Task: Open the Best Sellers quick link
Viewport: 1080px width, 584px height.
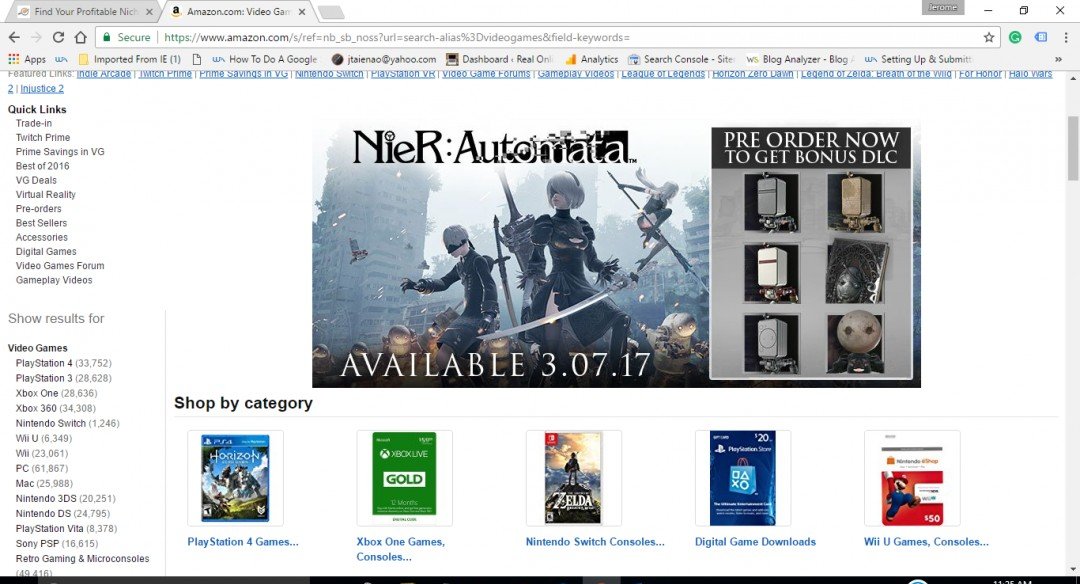Action: coord(41,223)
